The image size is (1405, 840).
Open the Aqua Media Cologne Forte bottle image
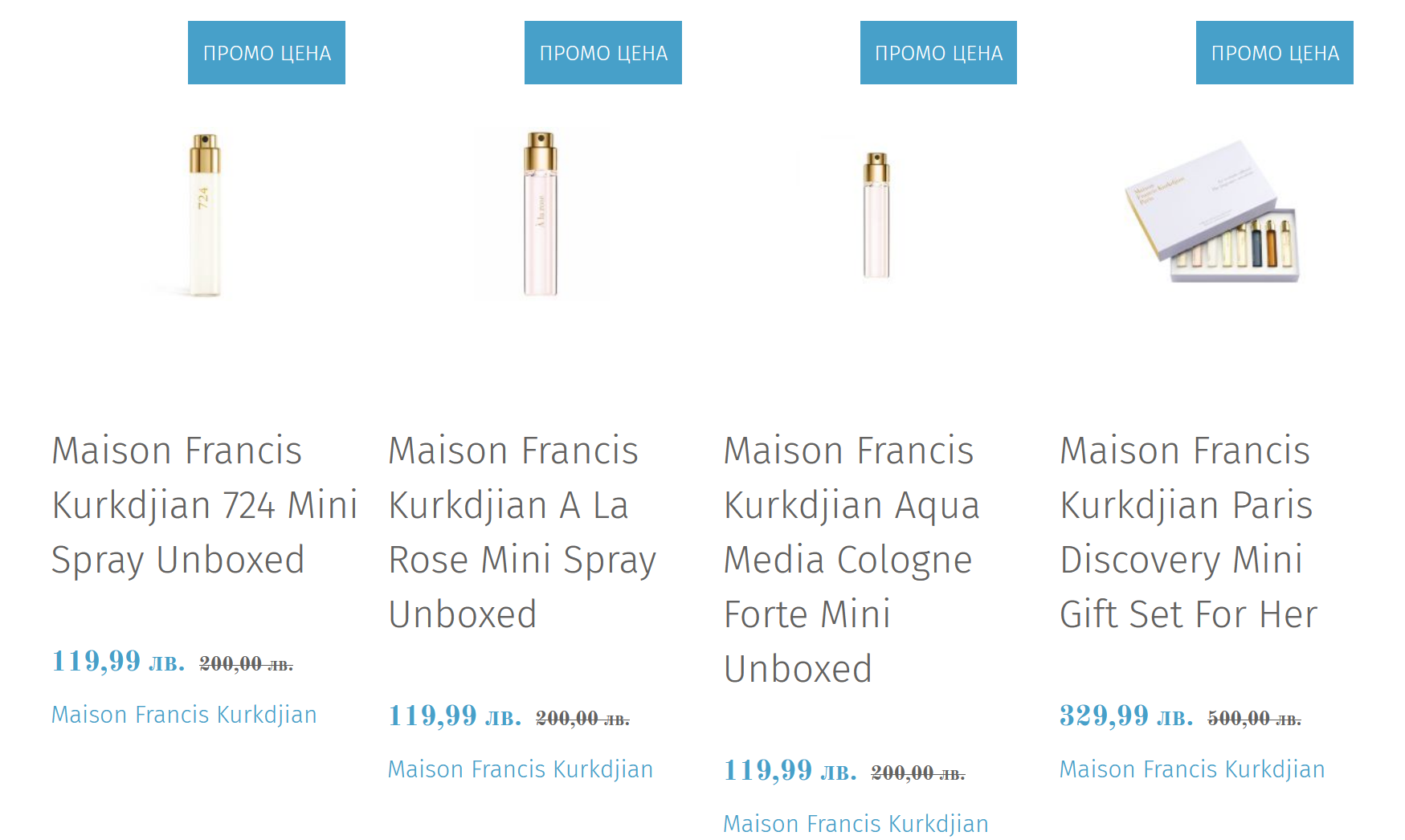[x=876, y=215]
